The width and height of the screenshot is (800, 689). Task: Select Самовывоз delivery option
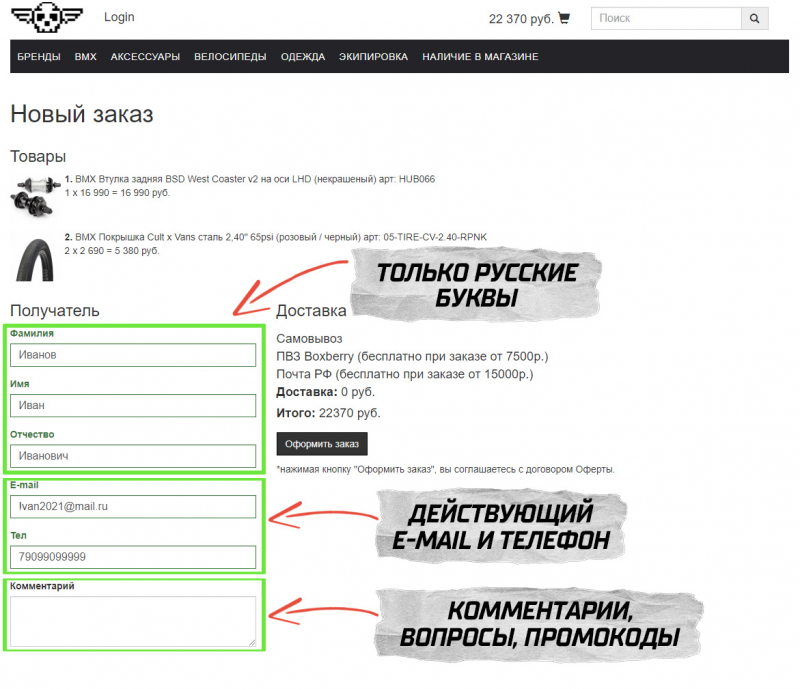click(x=309, y=339)
